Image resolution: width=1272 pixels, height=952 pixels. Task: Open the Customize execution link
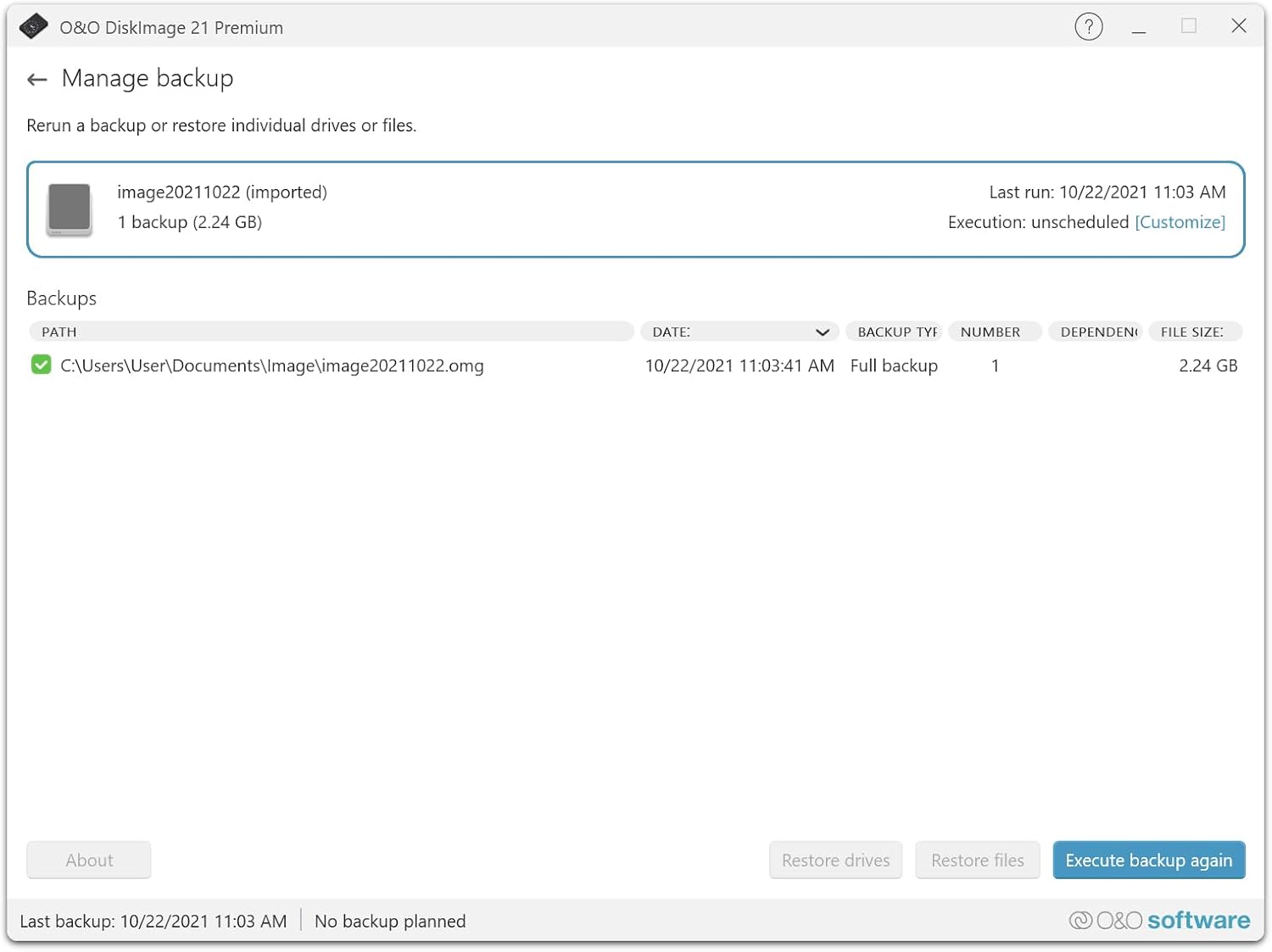click(x=1180, y=222)
